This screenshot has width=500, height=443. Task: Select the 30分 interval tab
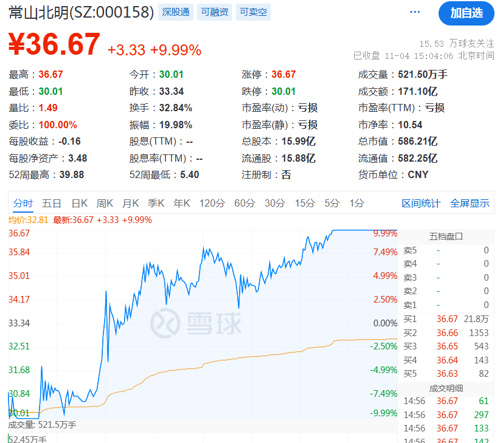[x=275, y=203]
